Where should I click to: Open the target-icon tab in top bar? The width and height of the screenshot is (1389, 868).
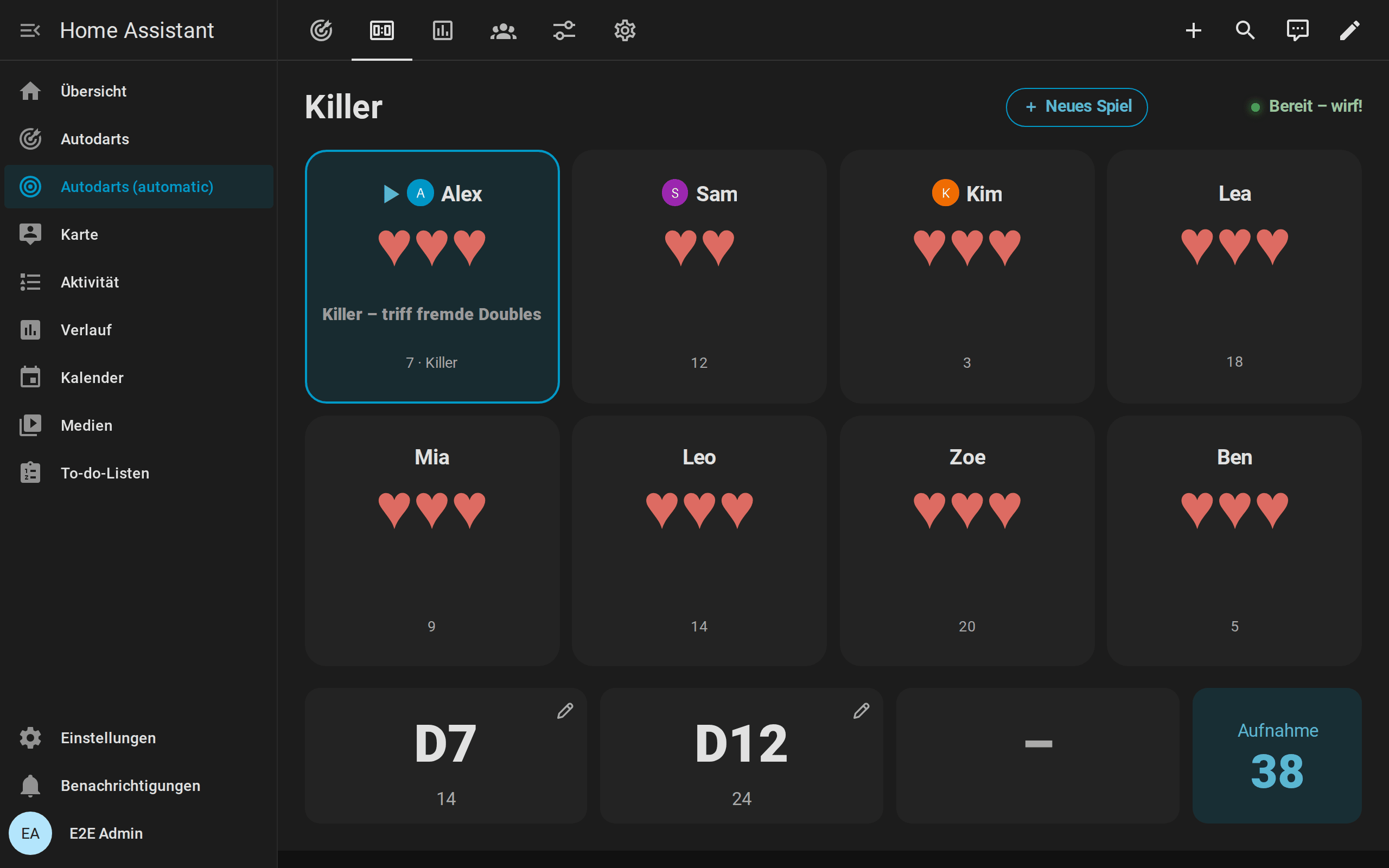321,30
